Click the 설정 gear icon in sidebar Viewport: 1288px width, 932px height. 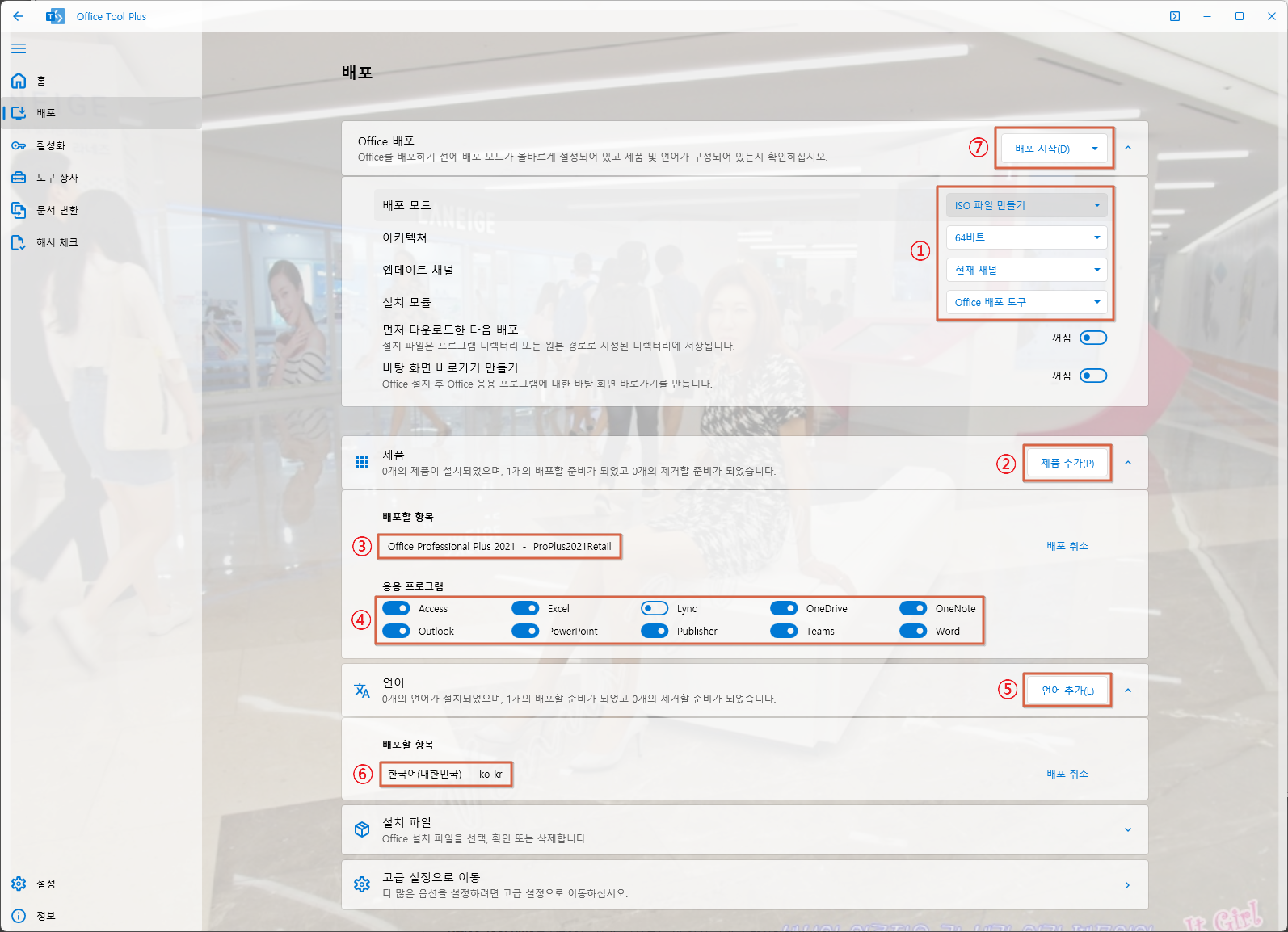[19, 884]
